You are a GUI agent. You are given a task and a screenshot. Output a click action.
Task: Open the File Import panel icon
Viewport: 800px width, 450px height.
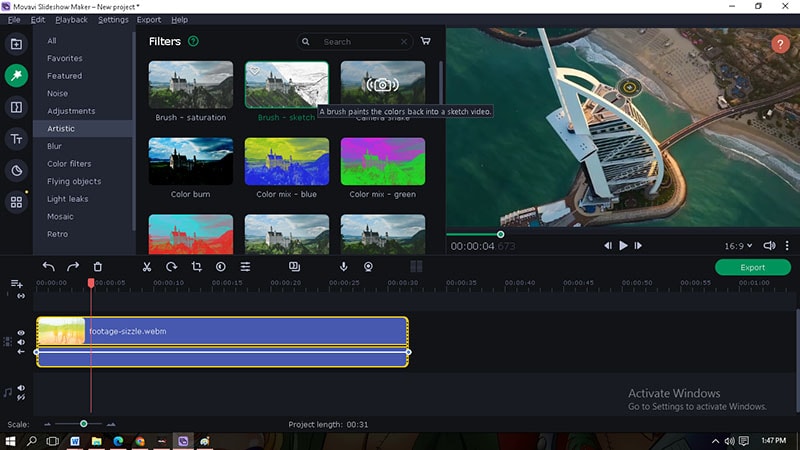point(16,44)
